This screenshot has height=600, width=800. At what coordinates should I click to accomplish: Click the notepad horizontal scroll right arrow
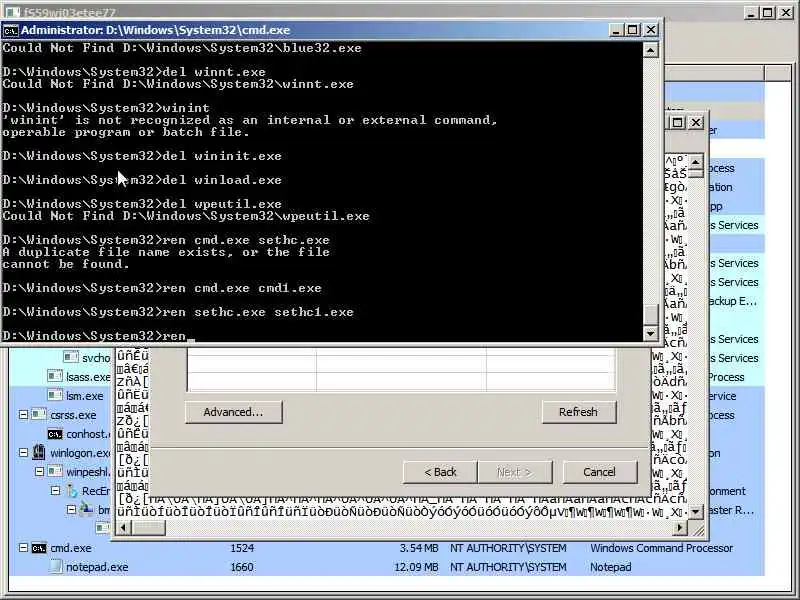pos(680,528)
